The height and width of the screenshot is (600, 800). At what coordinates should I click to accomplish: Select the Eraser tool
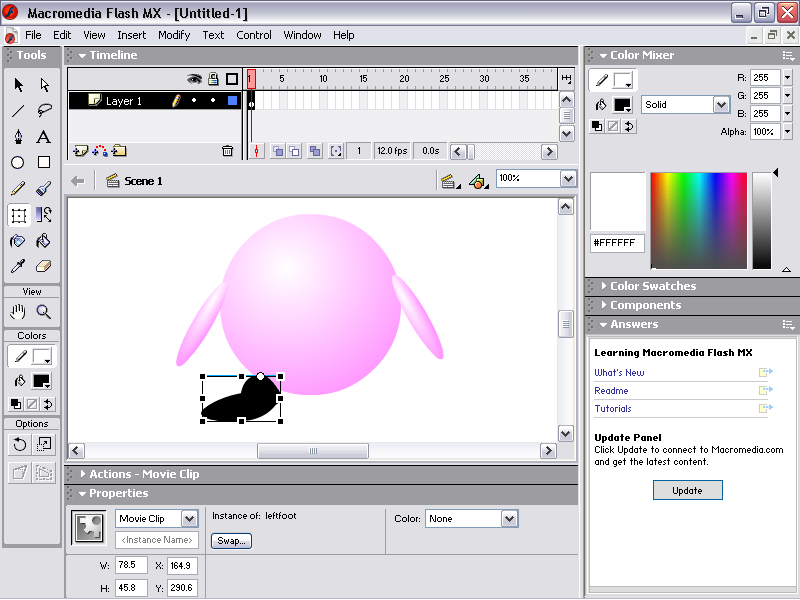pyautogui.click(x=44, y=267)
